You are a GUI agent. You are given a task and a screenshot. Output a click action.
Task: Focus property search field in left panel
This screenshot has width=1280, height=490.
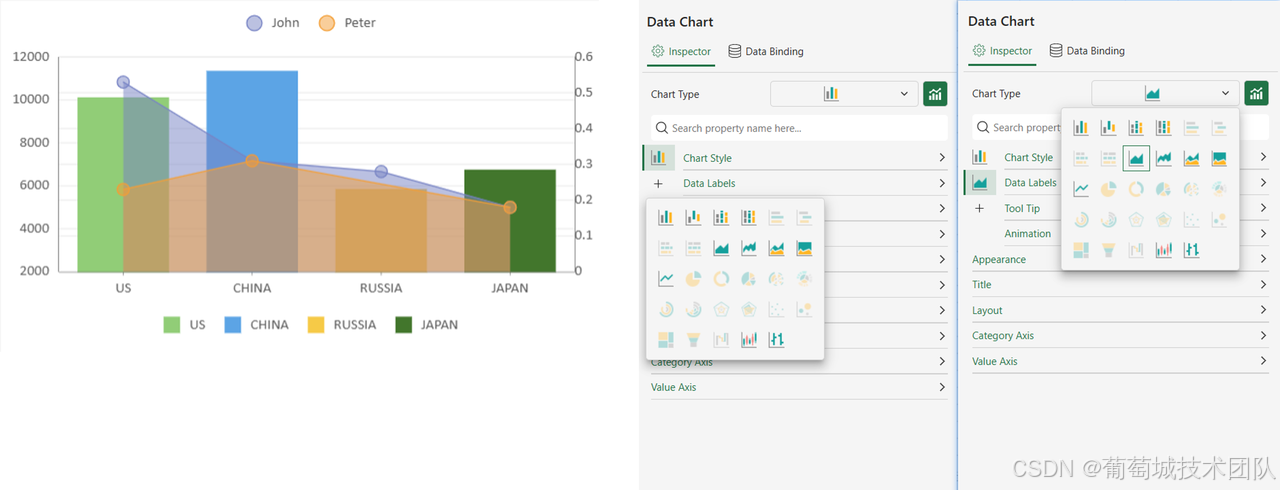(x=799, y=128)
